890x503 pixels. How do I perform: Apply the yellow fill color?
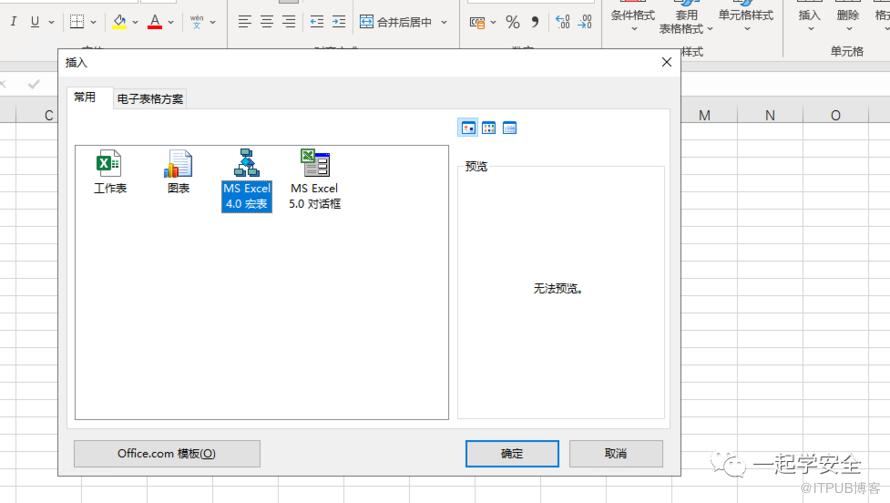[x=119, y=22]
